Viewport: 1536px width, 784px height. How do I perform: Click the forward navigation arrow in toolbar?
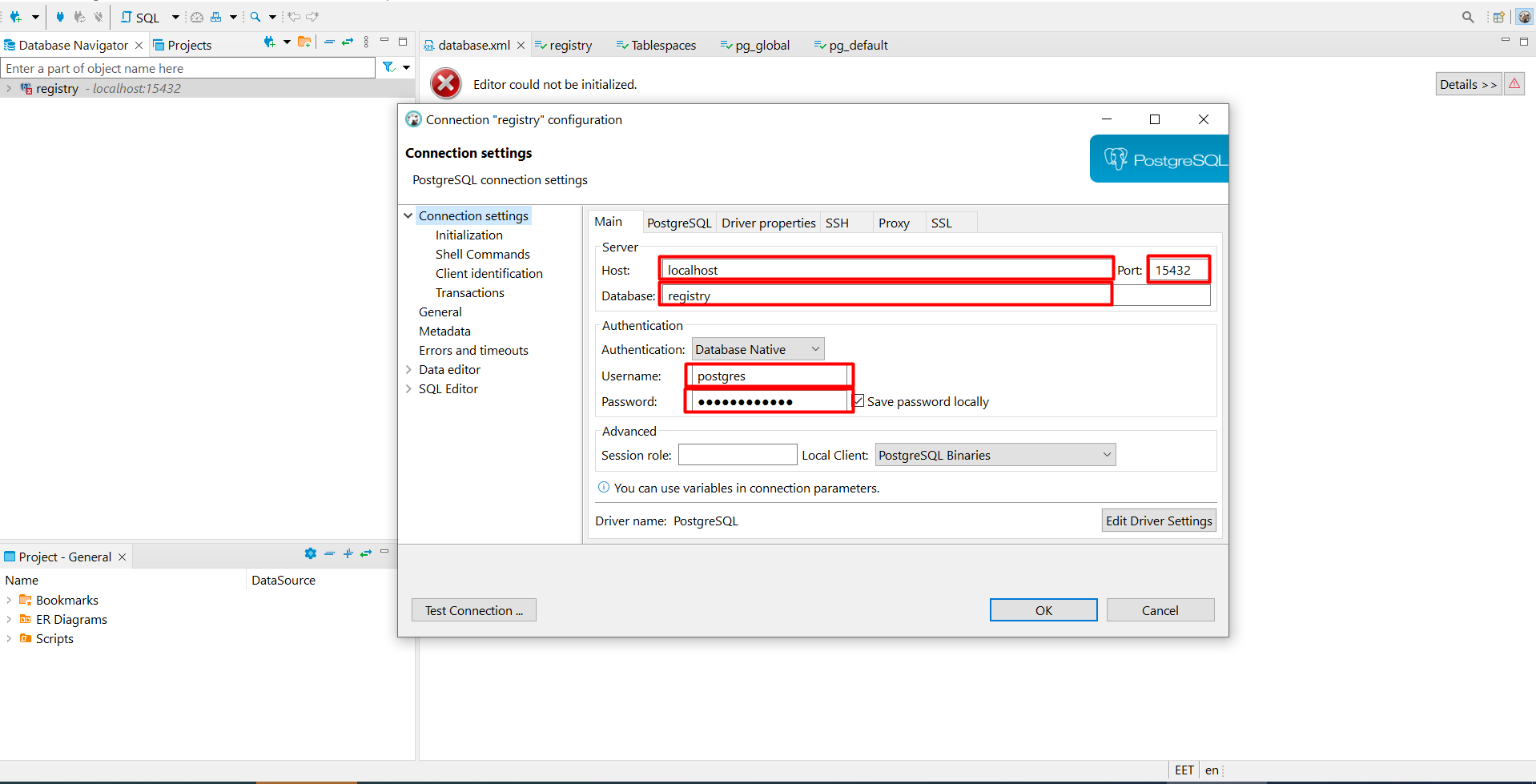click(312, 17)
